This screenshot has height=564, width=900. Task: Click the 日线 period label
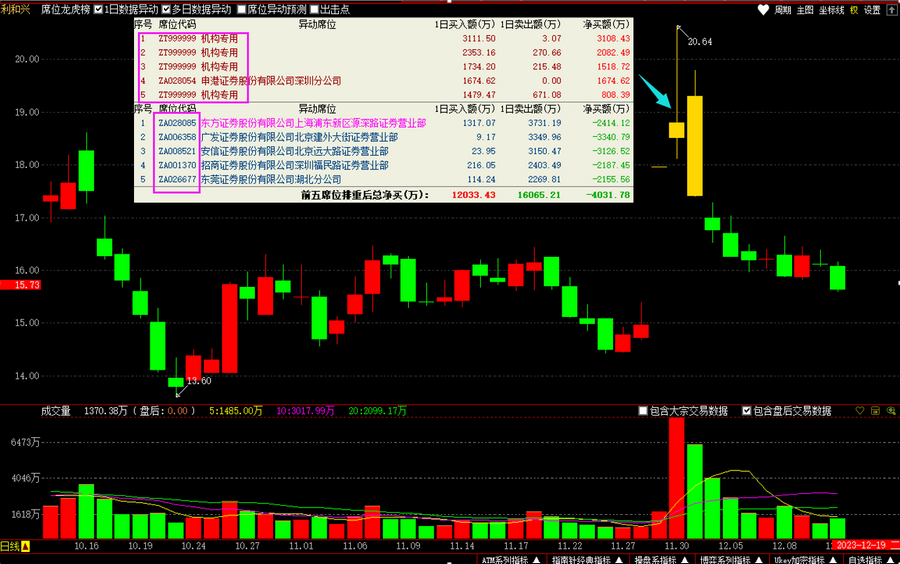(x=10, y=546)
